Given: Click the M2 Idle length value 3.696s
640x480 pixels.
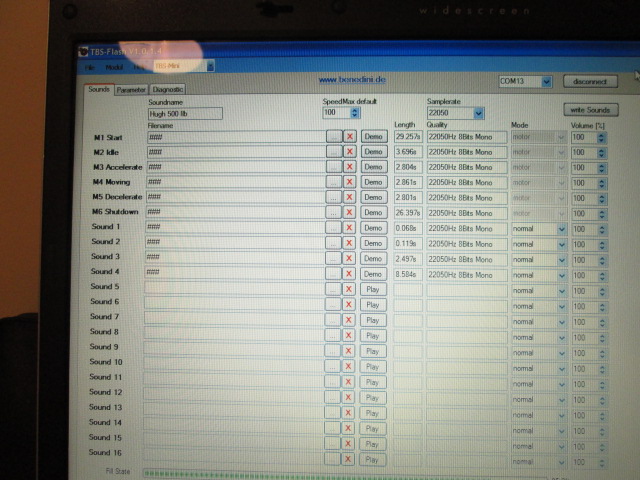Looking at the screenshot, I should tap(408, 152).
